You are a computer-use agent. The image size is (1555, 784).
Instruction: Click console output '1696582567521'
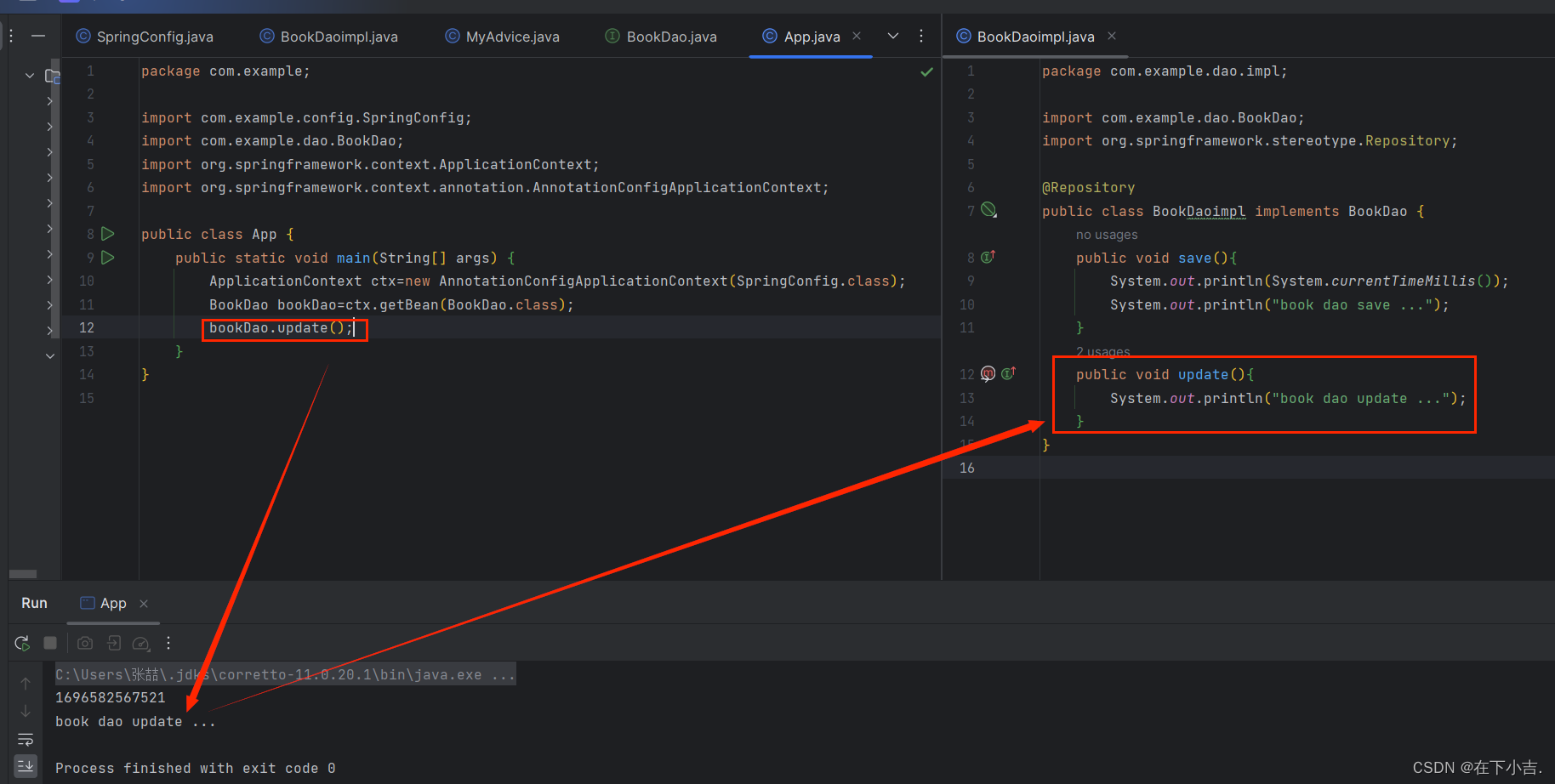pyautogui.click(x=111, y=697)
